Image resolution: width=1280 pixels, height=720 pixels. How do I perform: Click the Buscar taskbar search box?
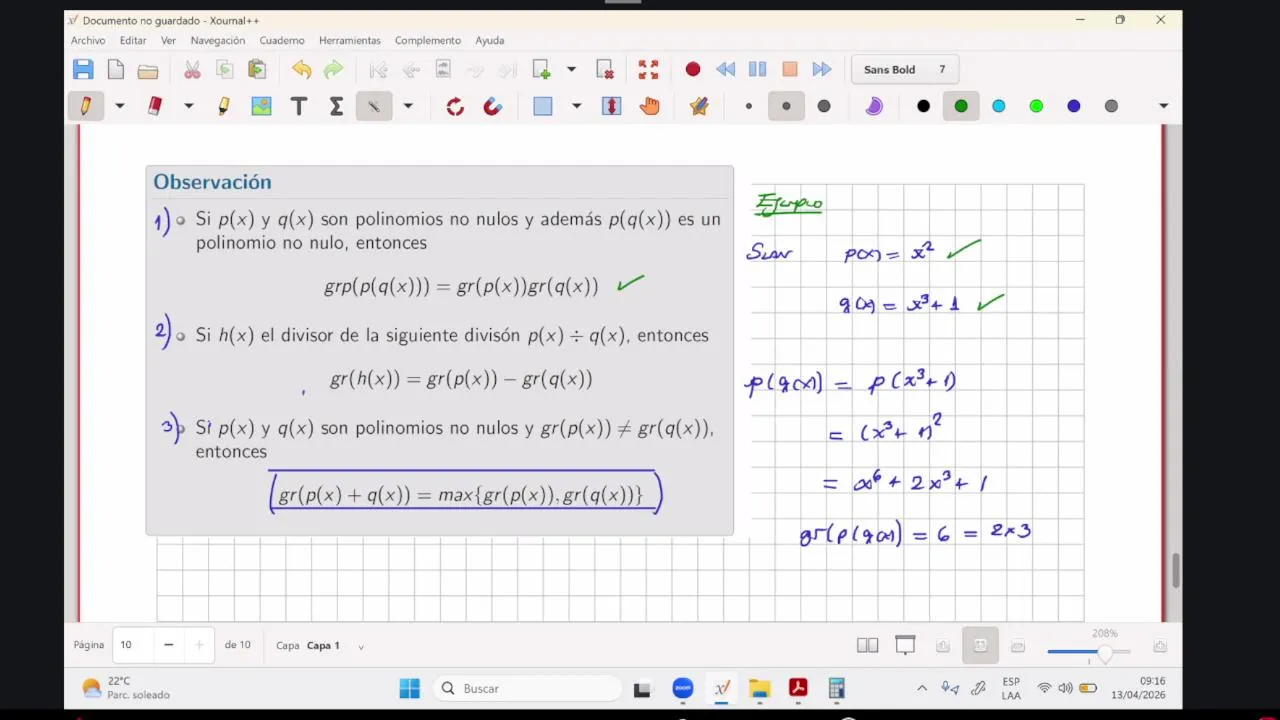point(528,688)
